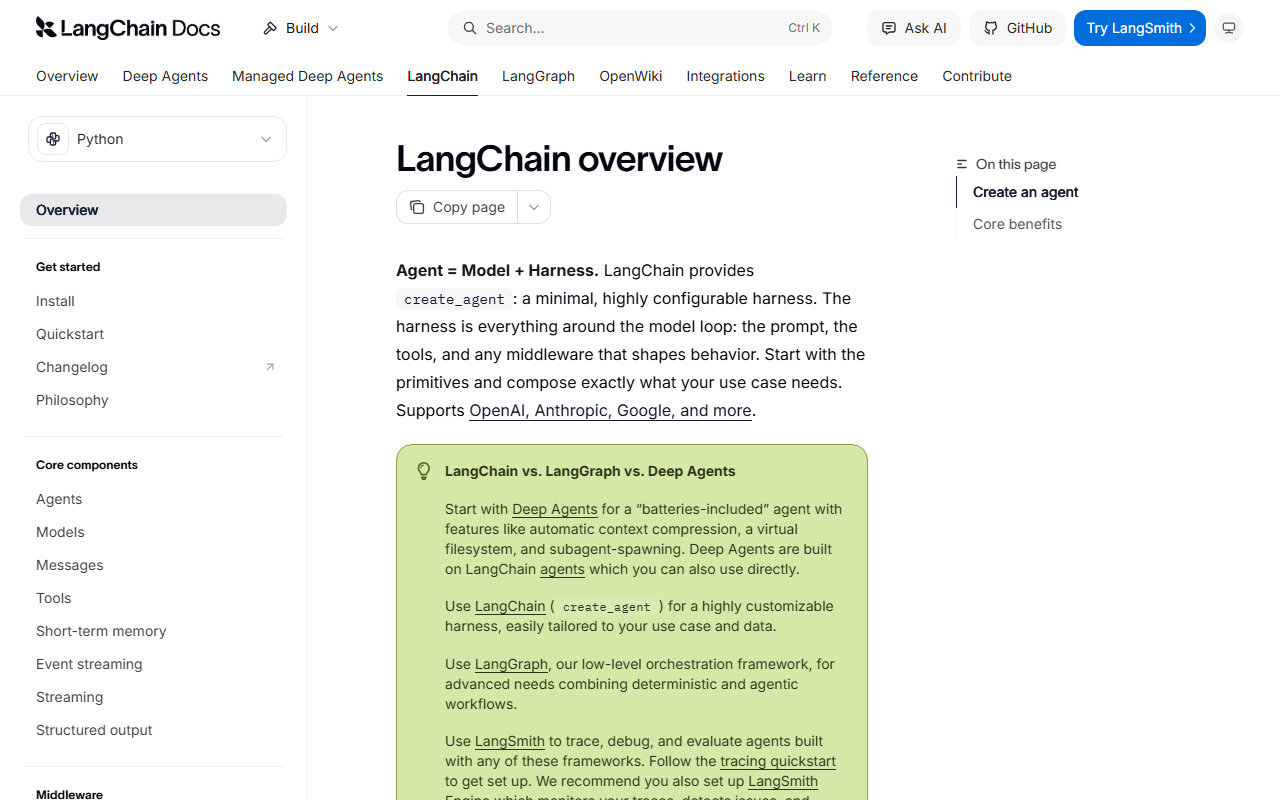Click the Try LangSmith button
The height and width of the screenshot is (800, 1280).
(x=1140, y=28)
